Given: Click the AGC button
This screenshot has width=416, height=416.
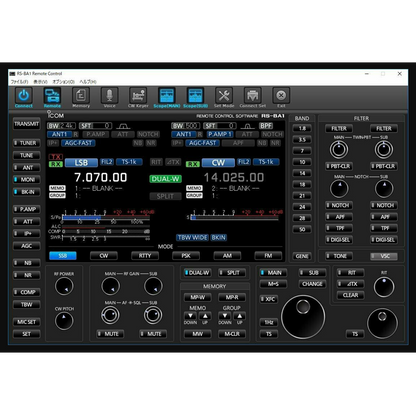Looking at the screenshot, I should tap(26, 246).
